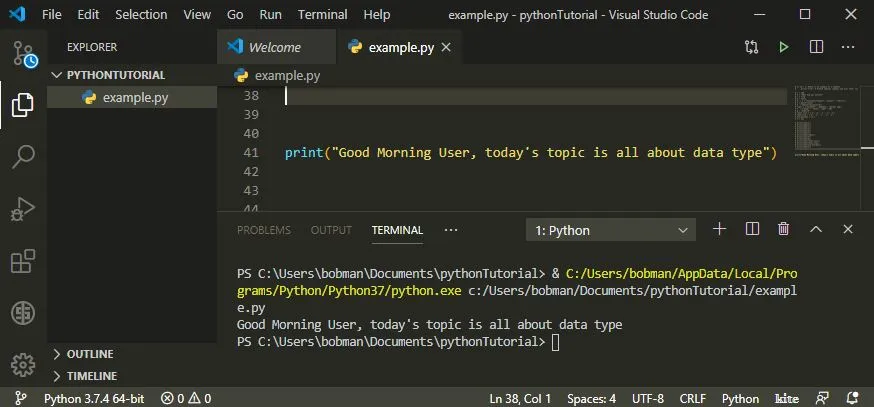The height and width of the screenshot is (407, 874).
Task: Open the errors and warnings count
Action: 186,399
